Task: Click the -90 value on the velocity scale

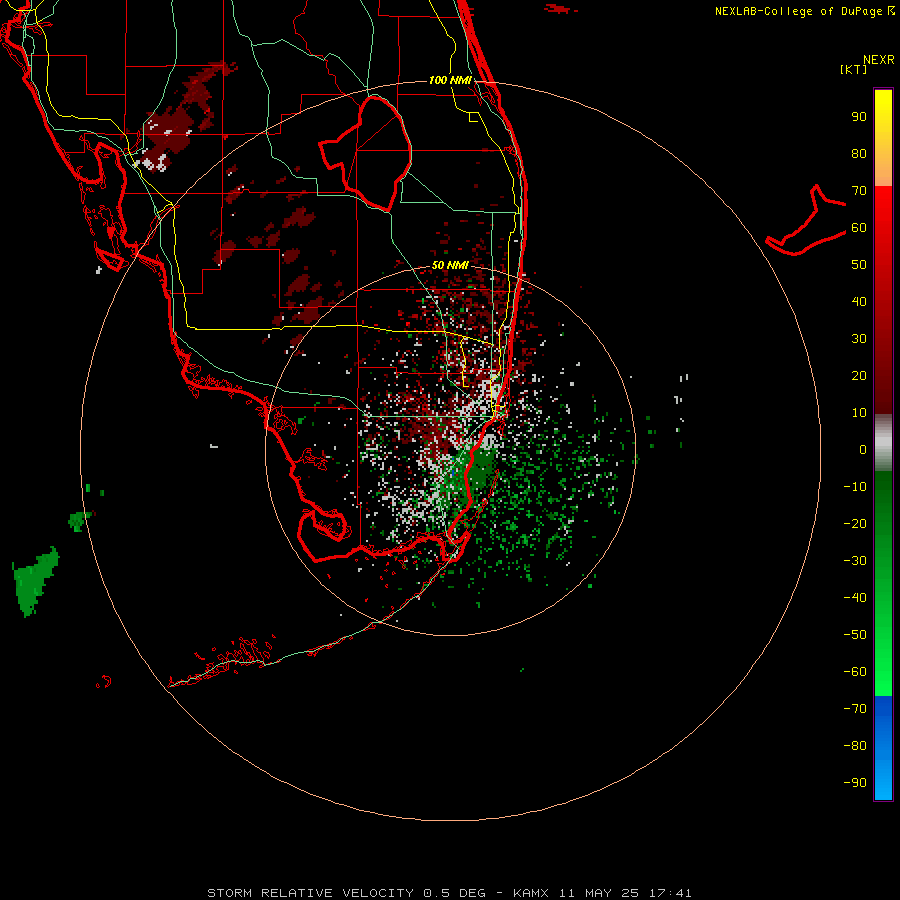Action: (x=855, y=782)
